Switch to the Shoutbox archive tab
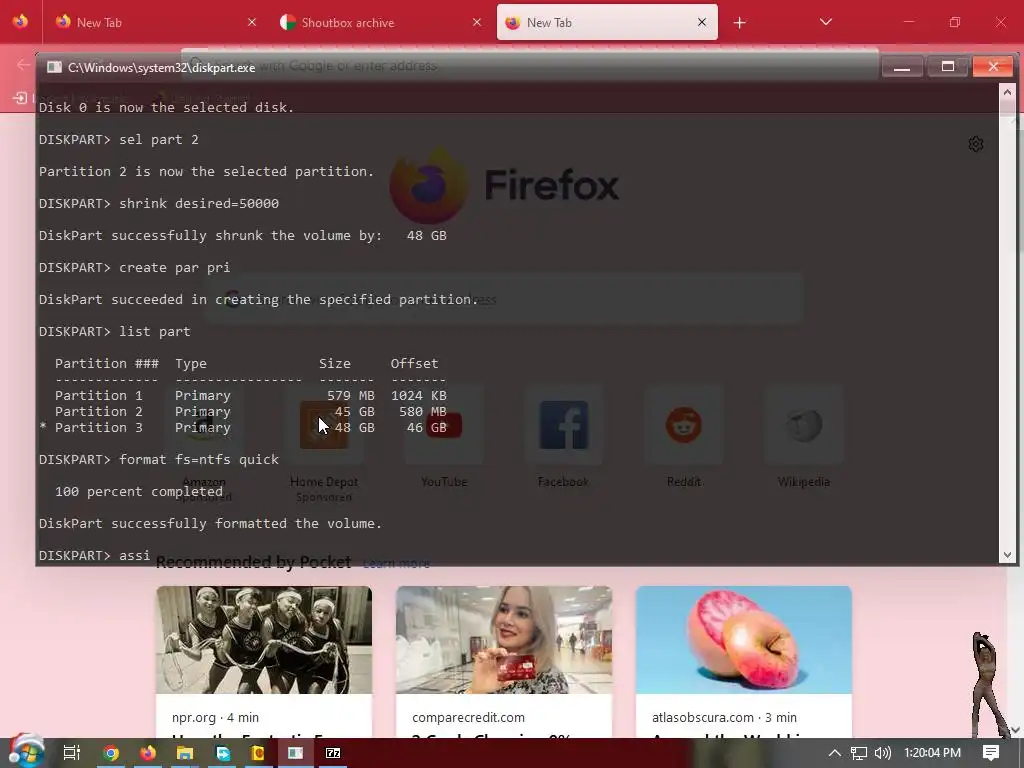Viewport: 1024px width, 768px height. 380,22
